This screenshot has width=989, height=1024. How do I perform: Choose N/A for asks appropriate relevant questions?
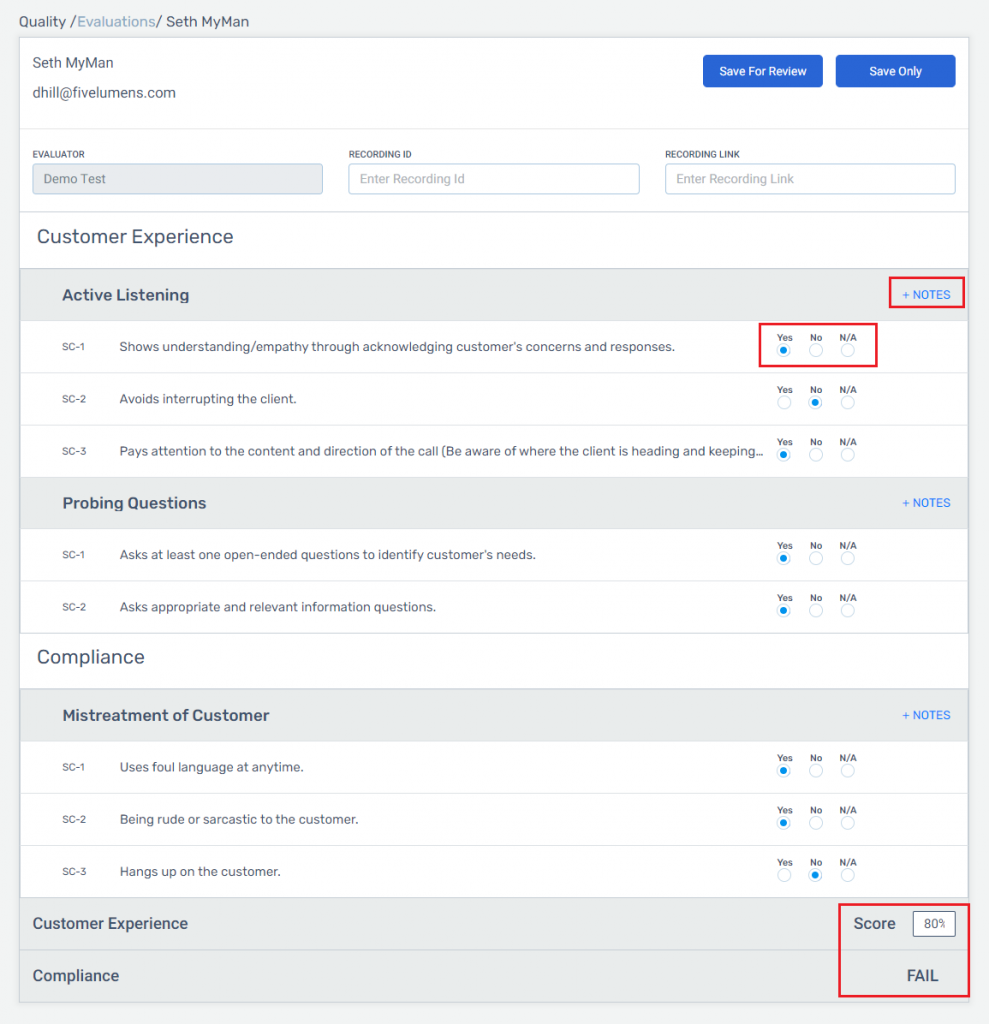pos(847,611)
